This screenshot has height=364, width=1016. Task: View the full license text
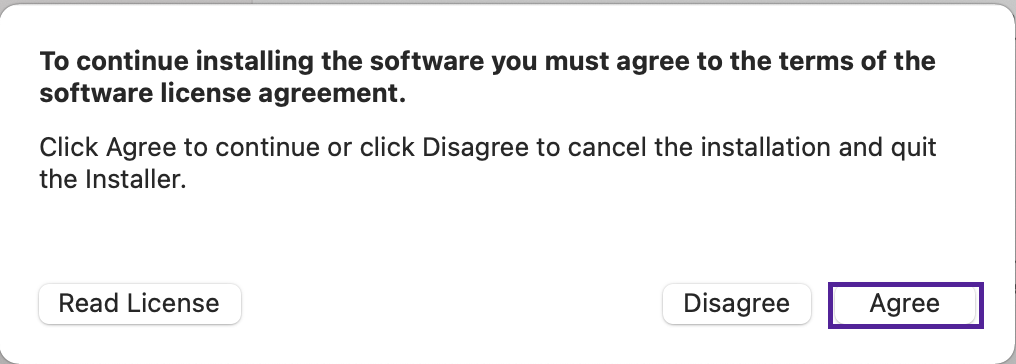[x=139, y=304]
